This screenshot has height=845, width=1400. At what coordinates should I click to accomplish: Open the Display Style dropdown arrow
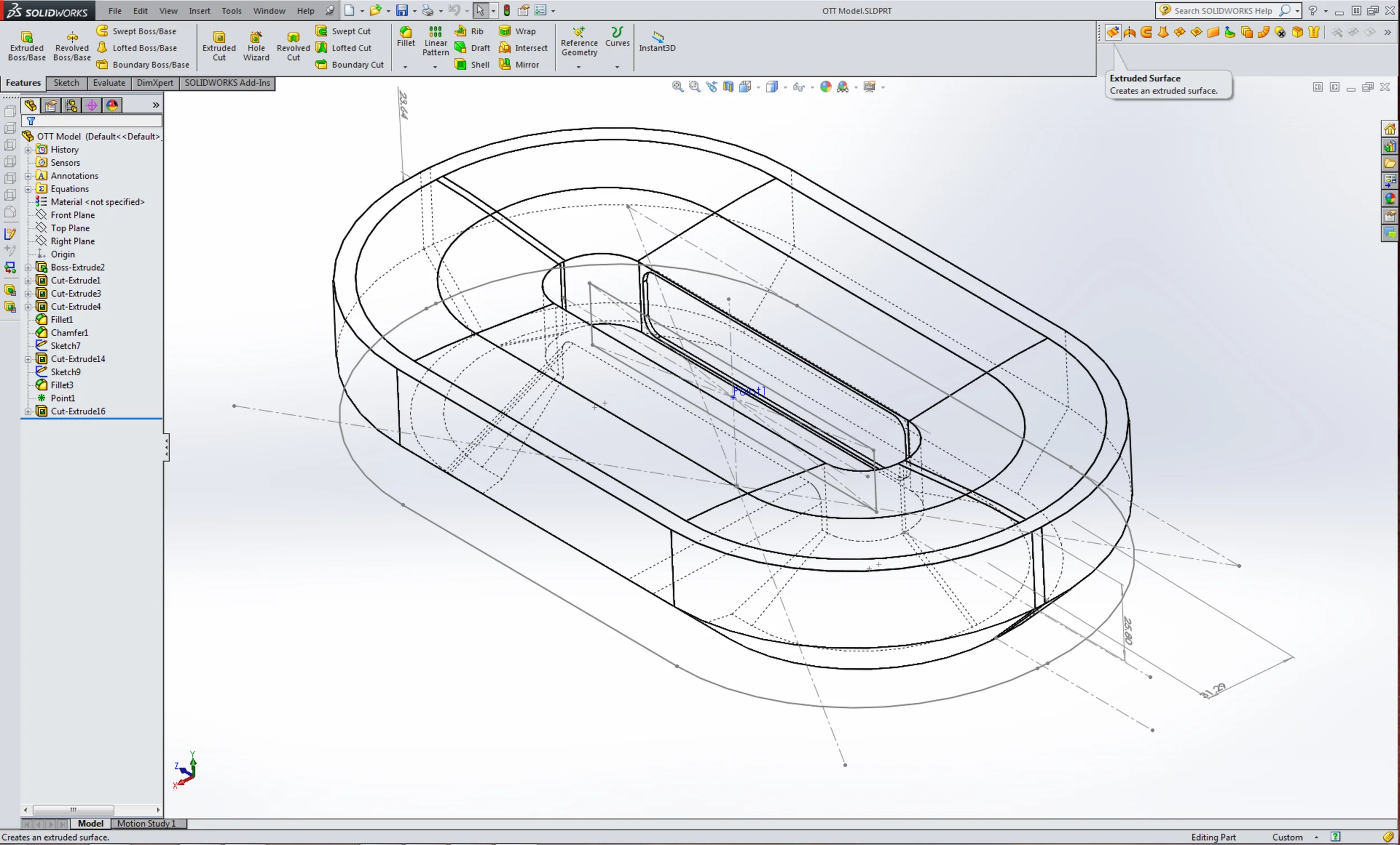click(x=785, y=87)
